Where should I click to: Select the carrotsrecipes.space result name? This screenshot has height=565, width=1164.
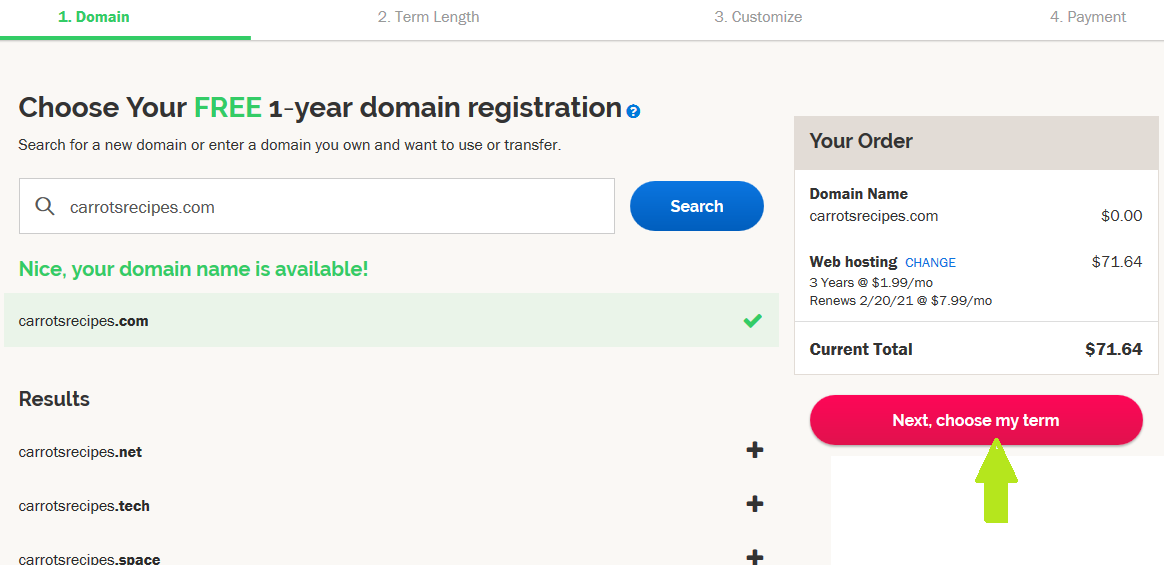(x=89, y=559)
